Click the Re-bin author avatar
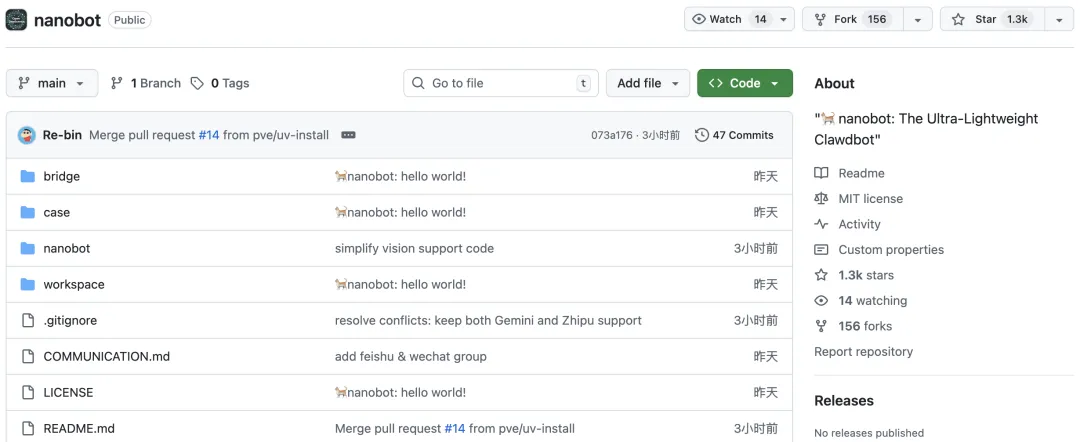 tap(27, 135)
